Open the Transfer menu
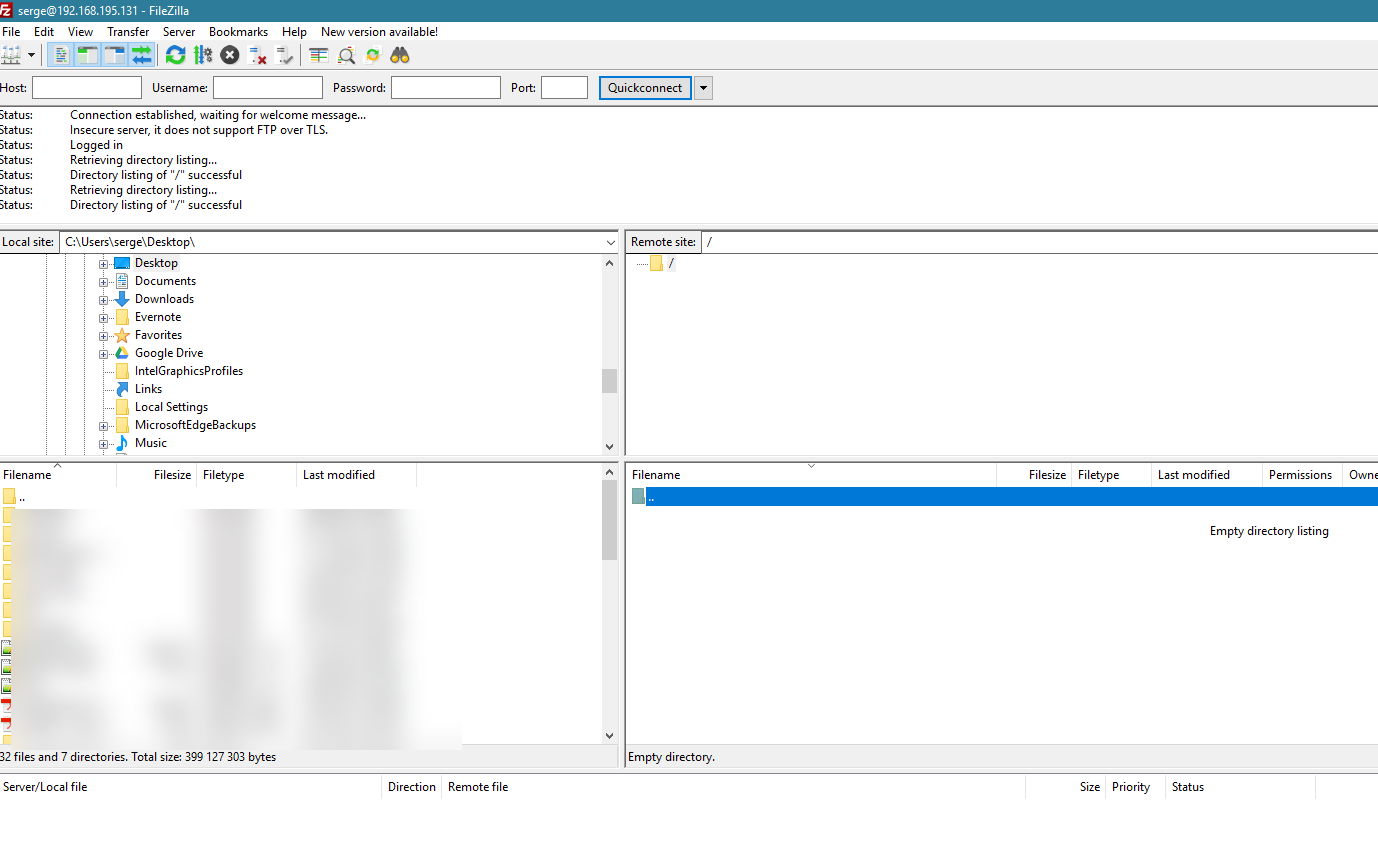The image size is (1378, 853). pos(128,32)
